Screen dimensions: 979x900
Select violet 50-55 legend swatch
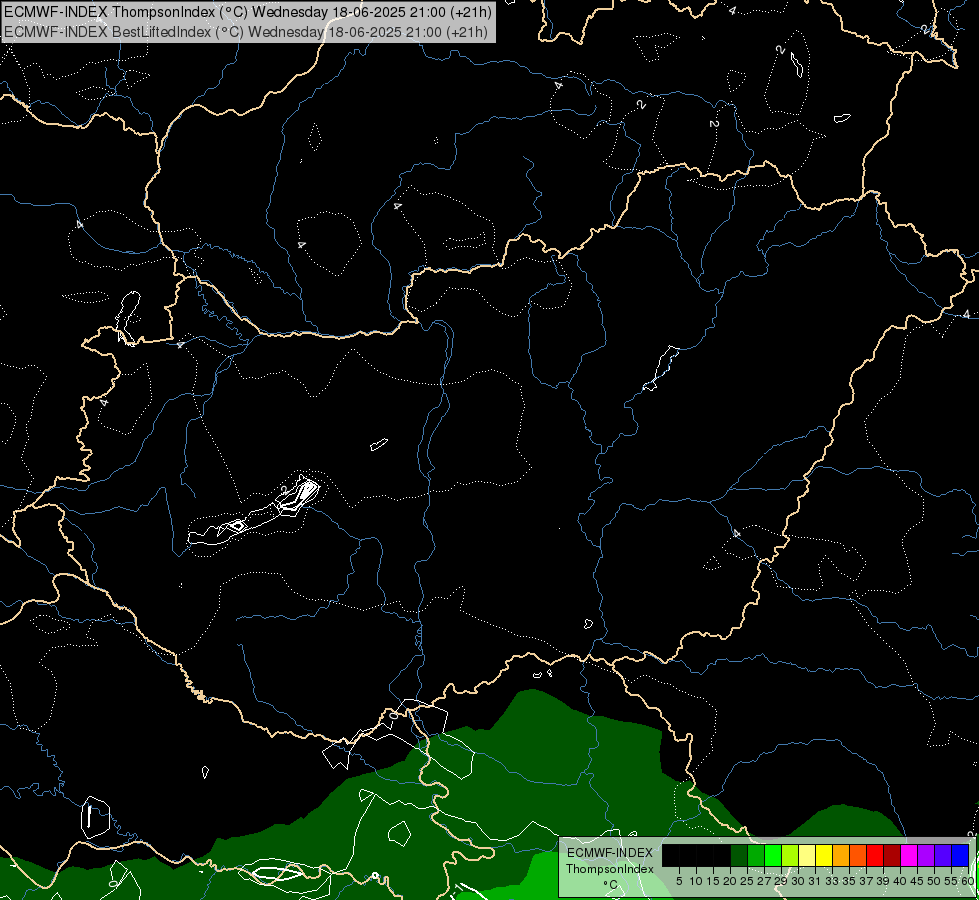click(943, 856)
